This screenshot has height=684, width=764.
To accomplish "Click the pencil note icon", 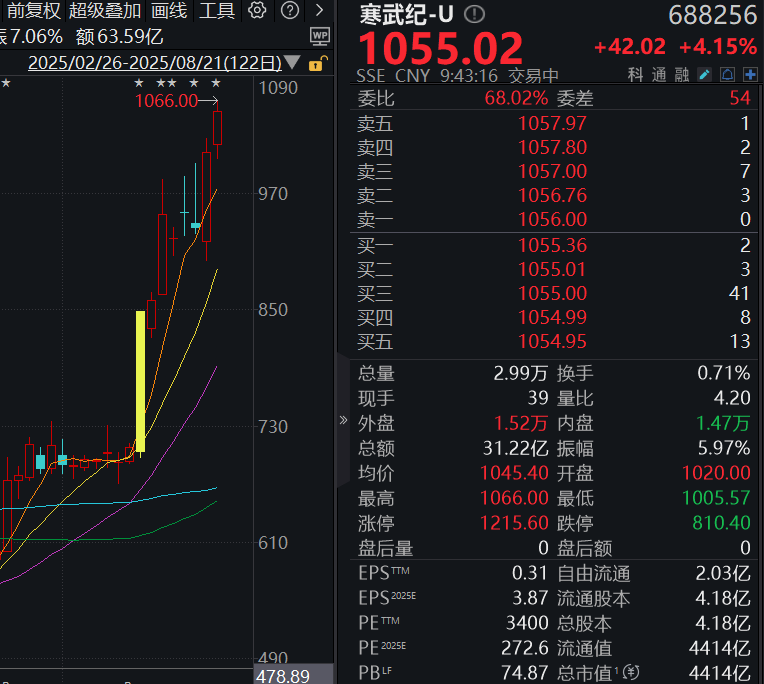I will tap(705, 75).
